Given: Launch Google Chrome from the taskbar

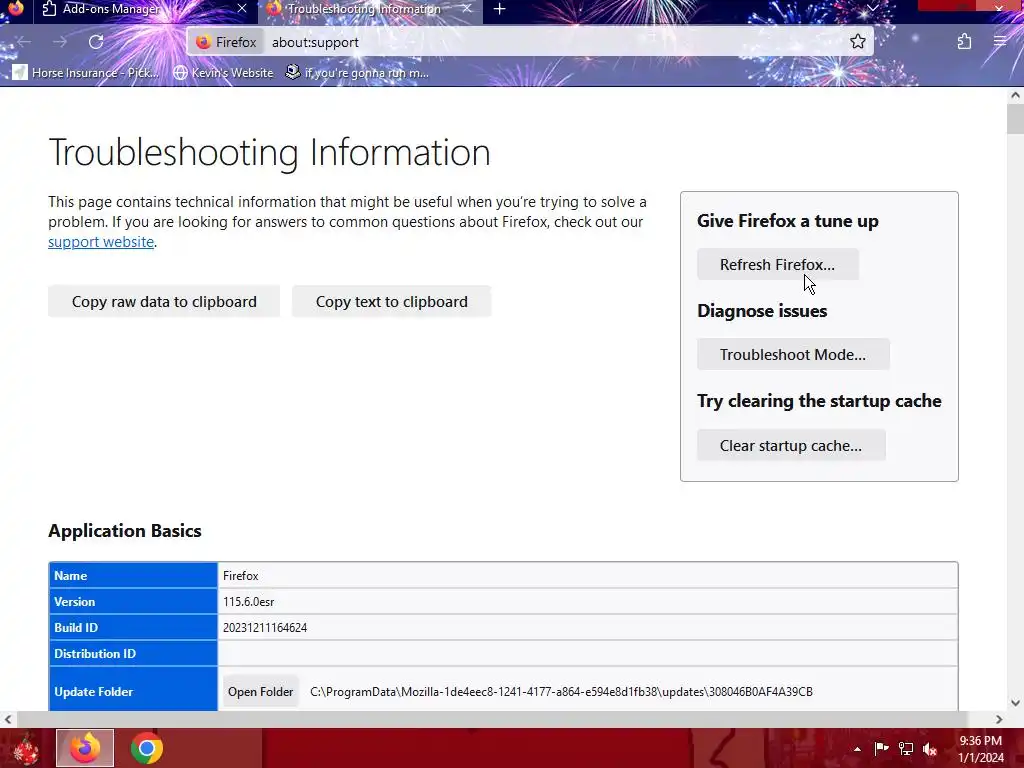Looking at the screenshot, I should 146,748.
